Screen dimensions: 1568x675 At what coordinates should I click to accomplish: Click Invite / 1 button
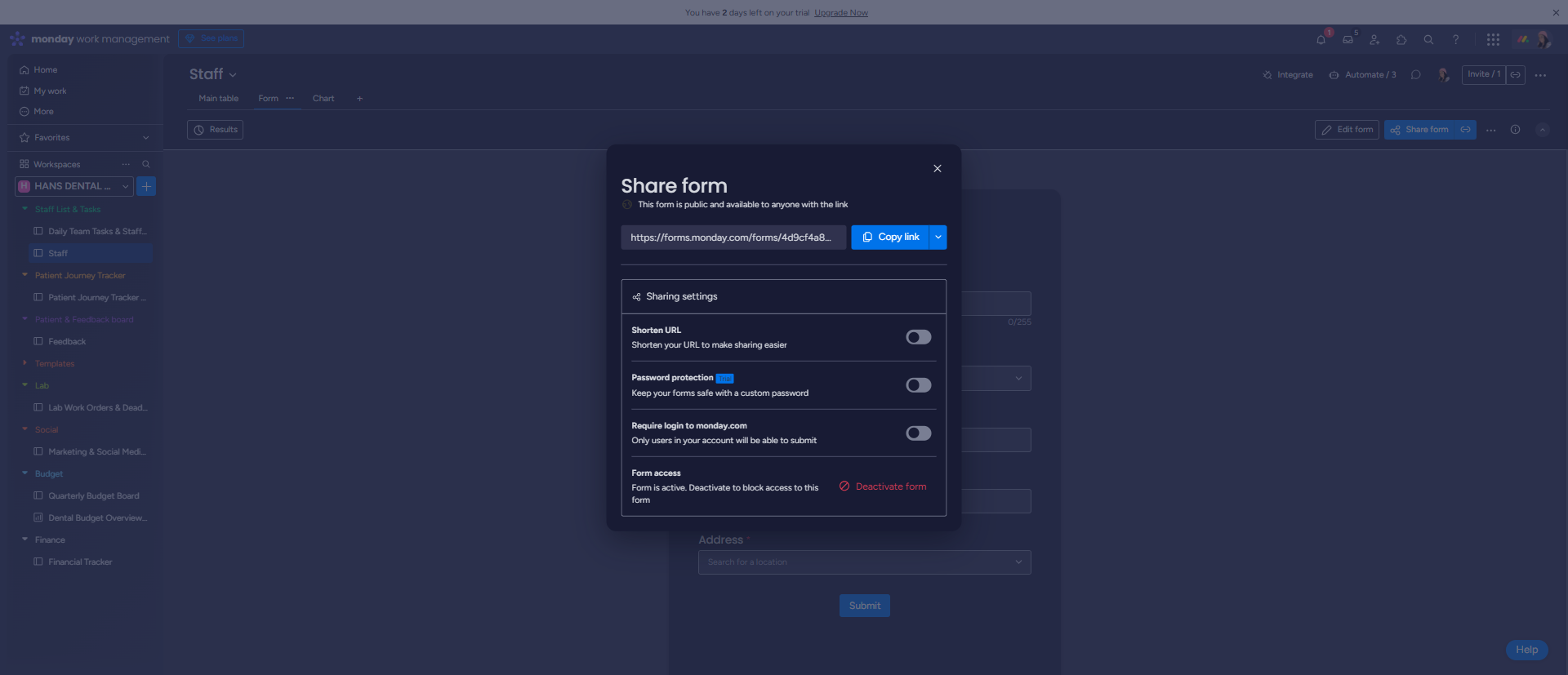[x=1484, y=74]
